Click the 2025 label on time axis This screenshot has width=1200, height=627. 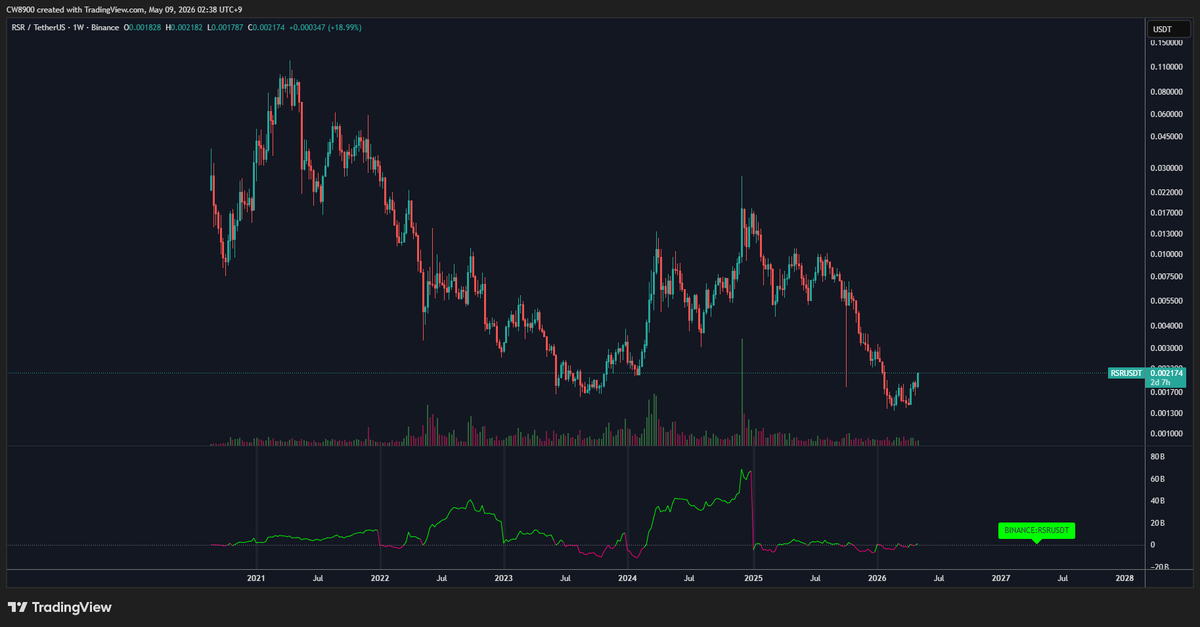[x=753, y=577]
